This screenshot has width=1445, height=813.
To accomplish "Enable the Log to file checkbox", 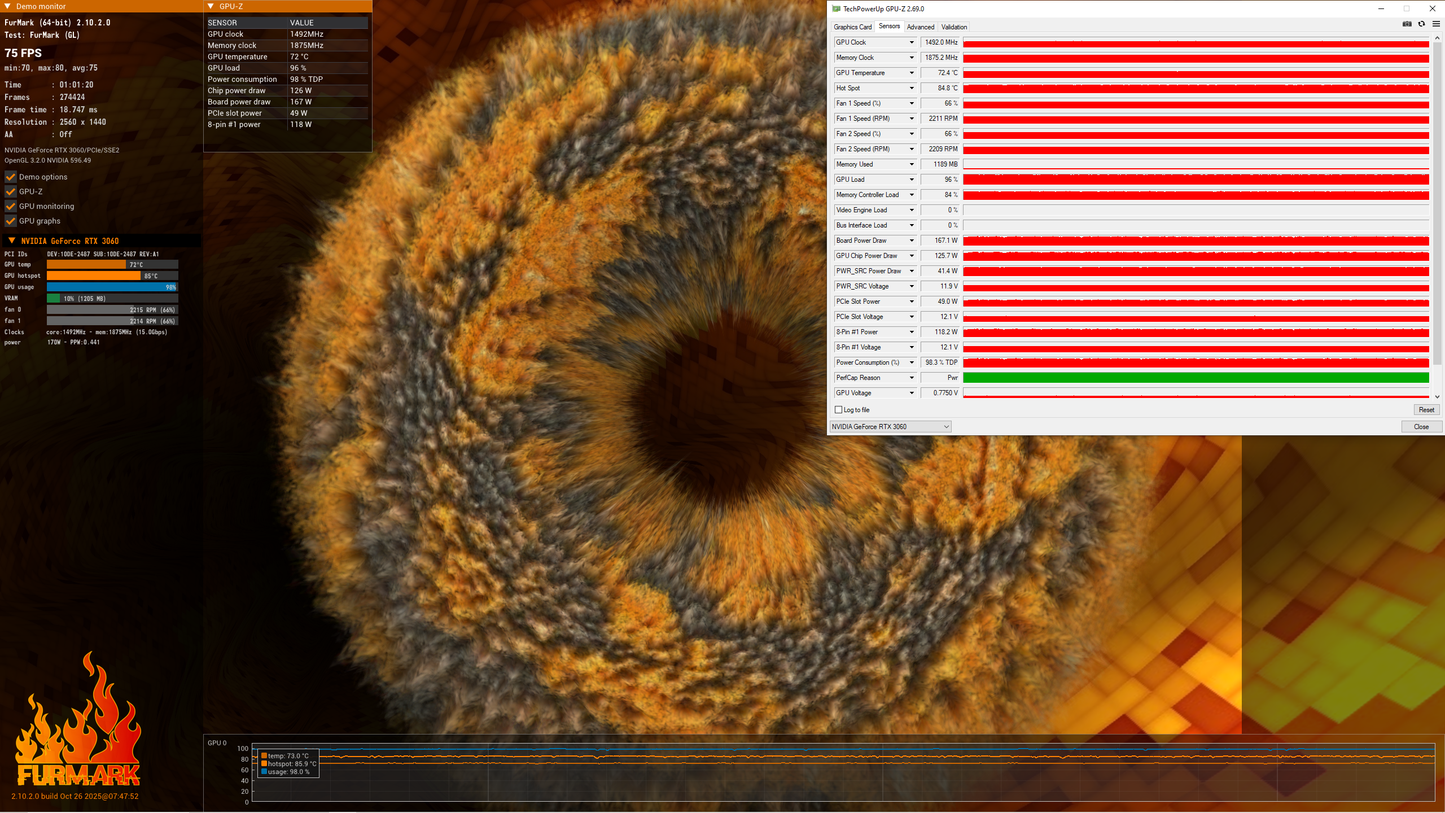I will pos(838,410).
